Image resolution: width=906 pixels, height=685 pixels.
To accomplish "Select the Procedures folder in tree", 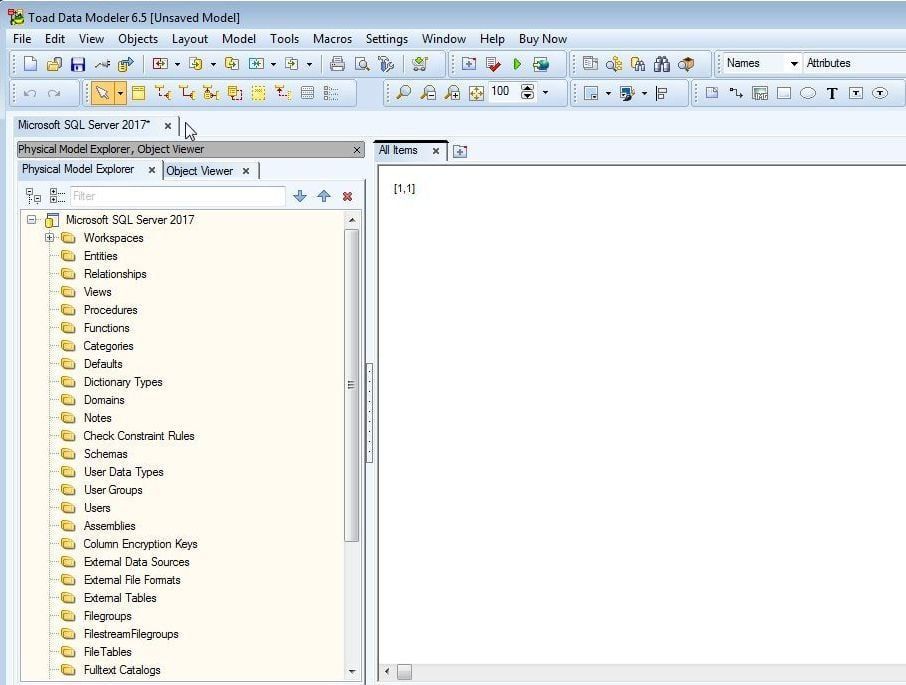I will pyautogui.click(x=110, y=310).
